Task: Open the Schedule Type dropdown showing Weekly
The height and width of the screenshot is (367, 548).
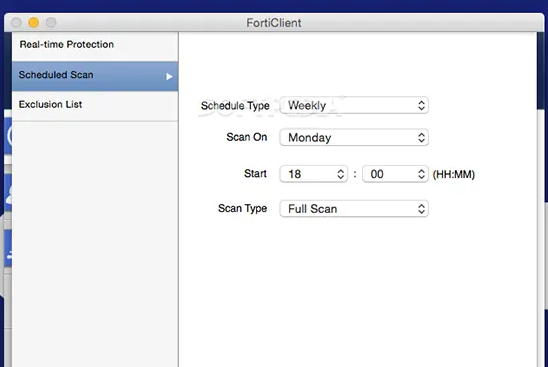Action: 354,105
